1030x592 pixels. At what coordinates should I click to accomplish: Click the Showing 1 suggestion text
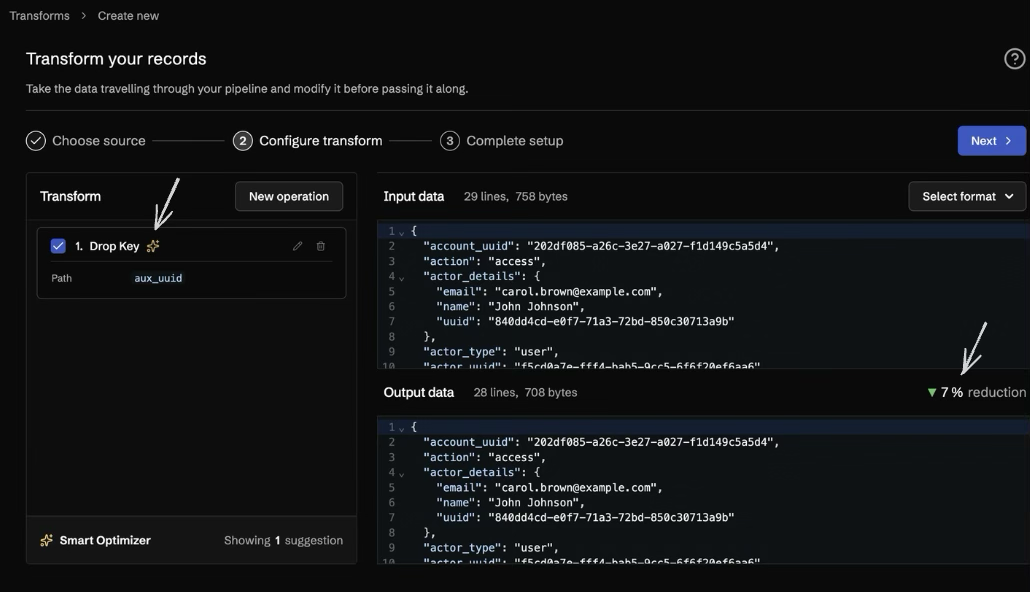(x=283, y=541)
